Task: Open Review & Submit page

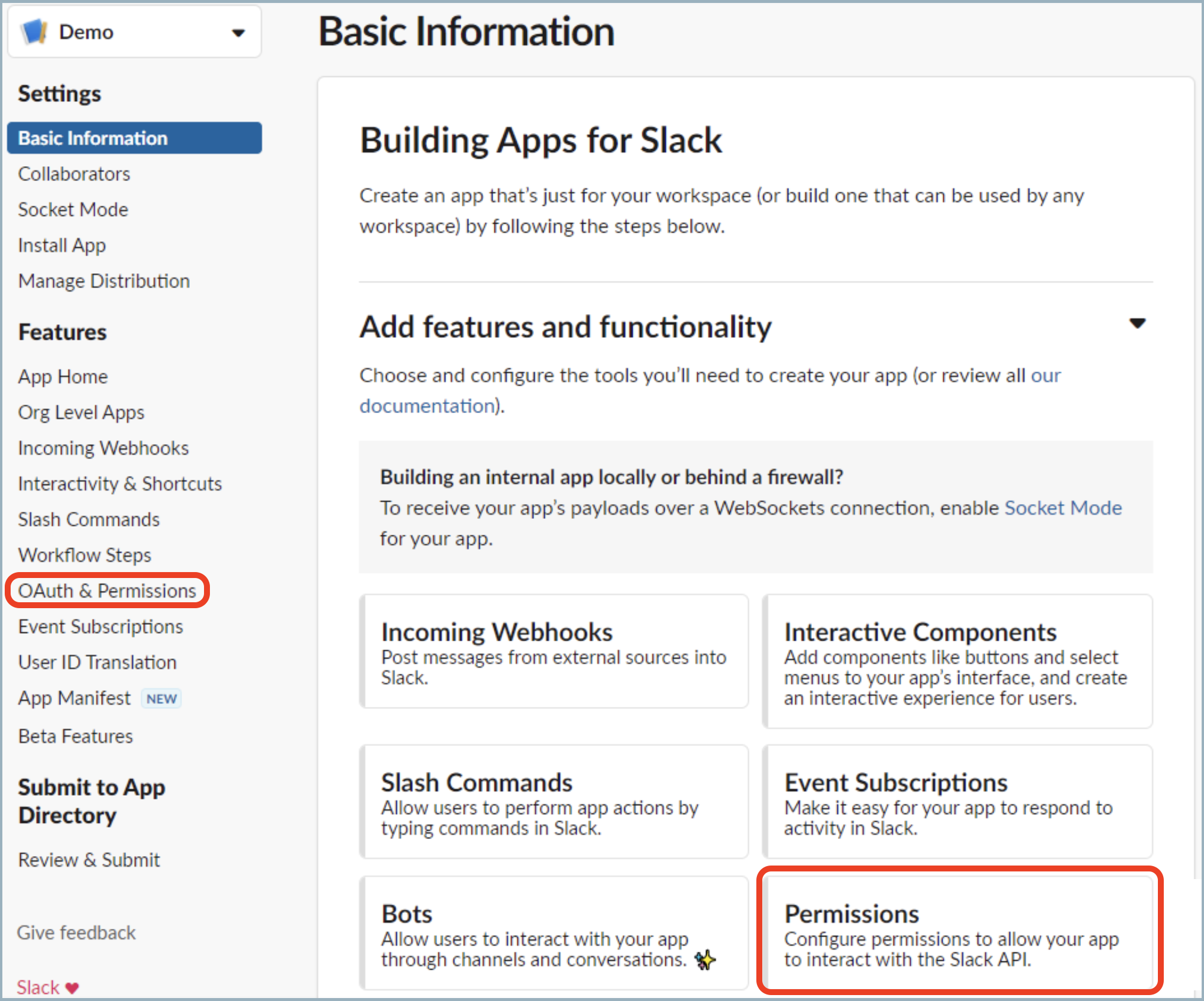Action: click(x=89, y=860)
